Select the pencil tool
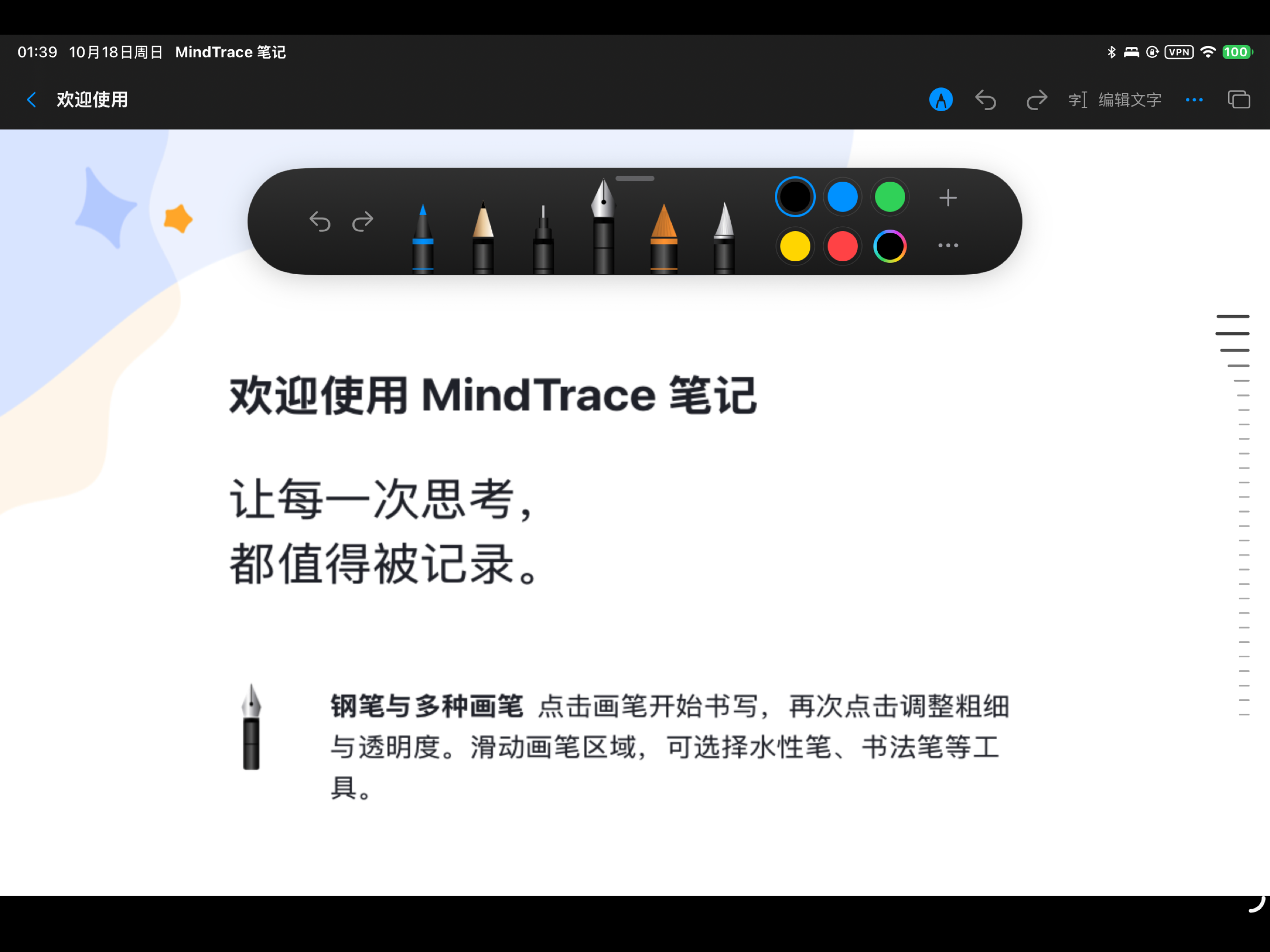The image size is (1270, 952). (x=483, y=238)
